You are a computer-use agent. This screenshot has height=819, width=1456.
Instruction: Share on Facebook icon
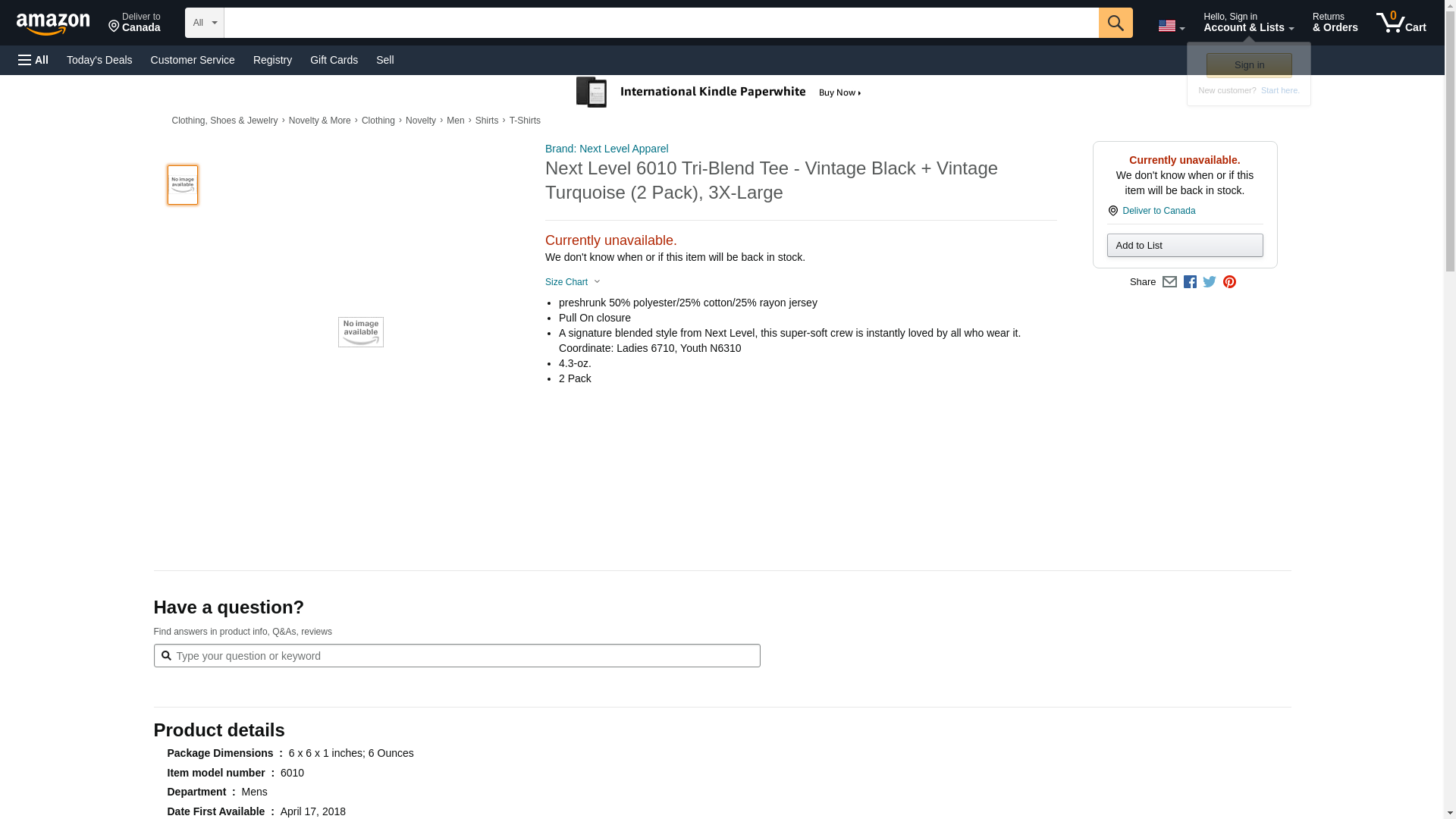coord(1190,282)
